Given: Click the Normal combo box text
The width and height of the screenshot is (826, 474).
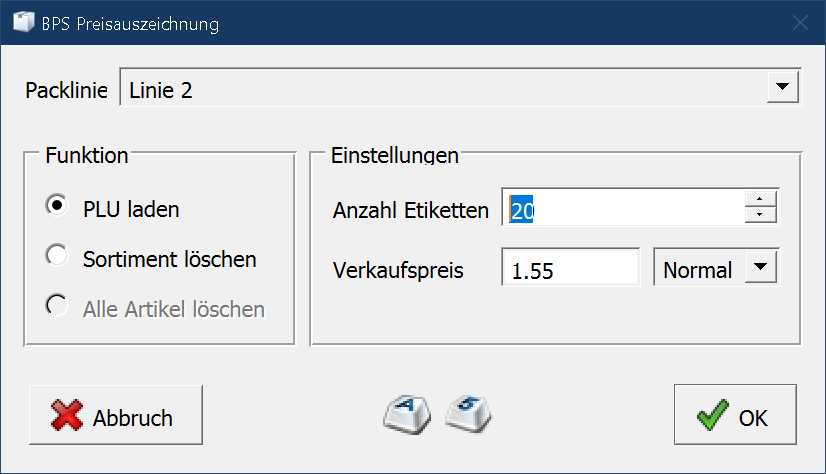Looking at the screenshot, I should coord(697,269).
